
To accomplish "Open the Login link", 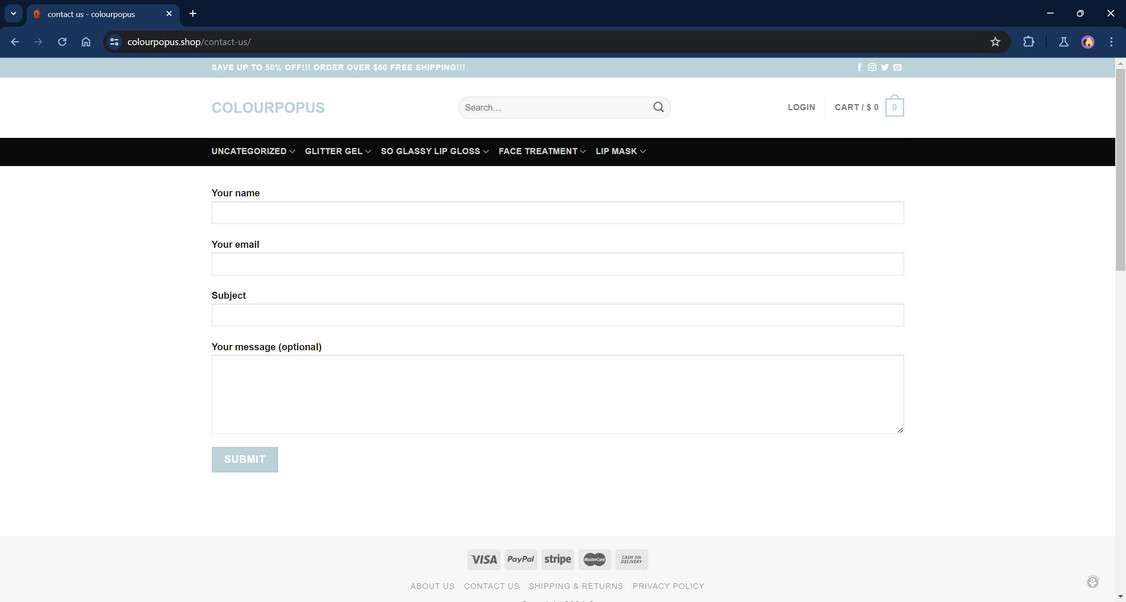I will point(801,107).
